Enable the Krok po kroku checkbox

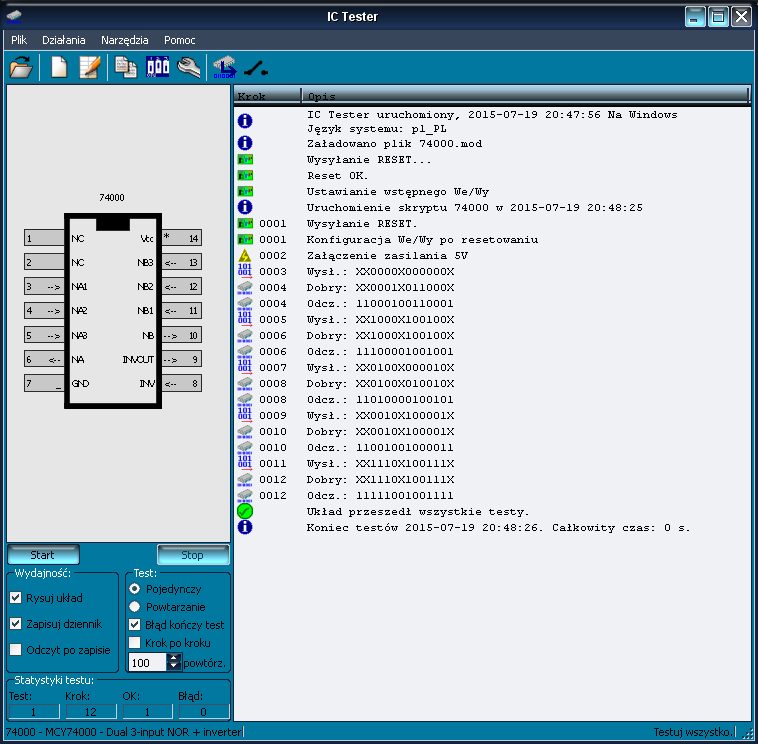[135, 643]
